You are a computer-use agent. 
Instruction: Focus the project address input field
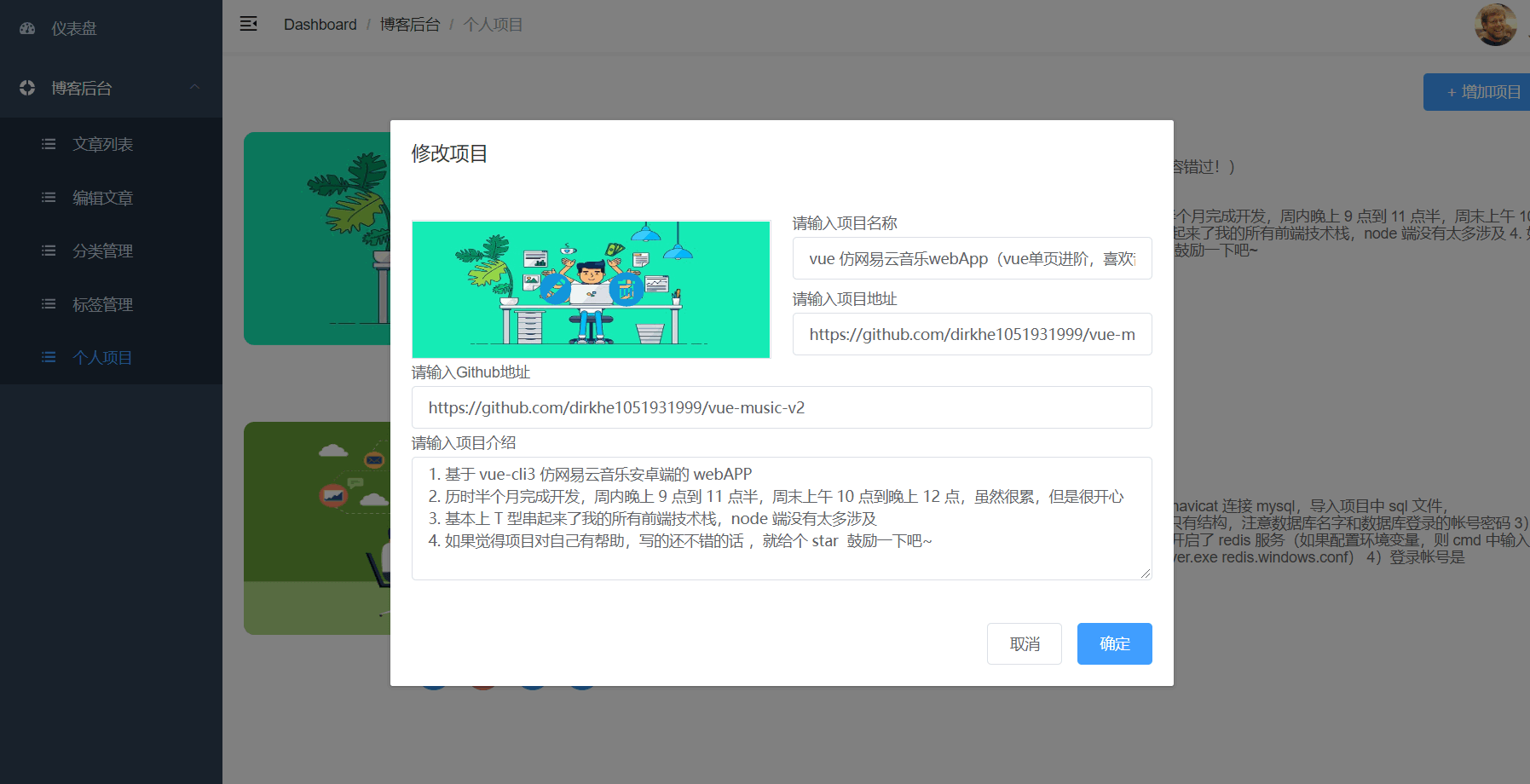pyautogui.click(x=973, y=334)
